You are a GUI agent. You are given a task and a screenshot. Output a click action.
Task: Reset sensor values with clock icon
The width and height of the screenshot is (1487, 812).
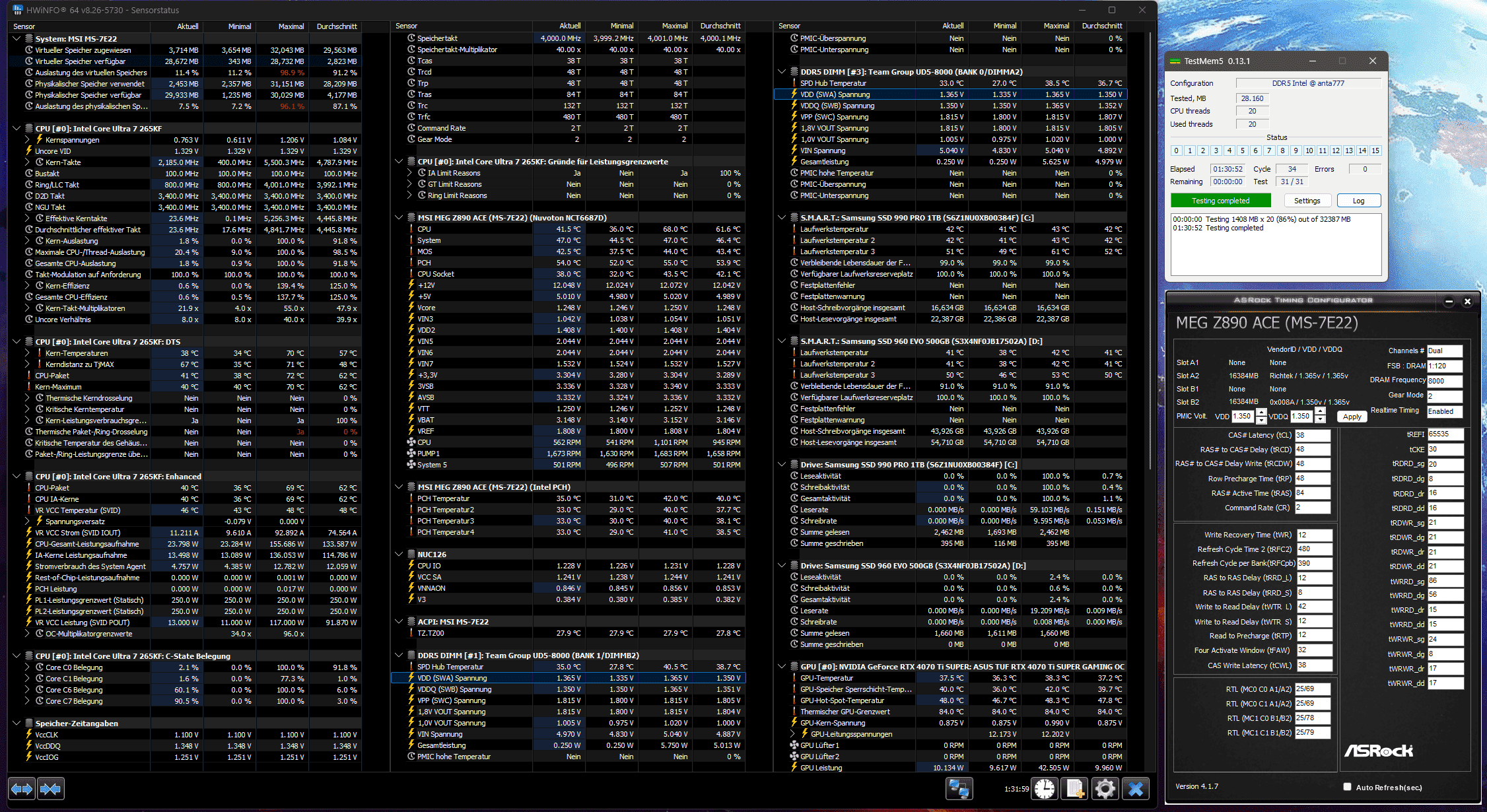click(1045, 788)
